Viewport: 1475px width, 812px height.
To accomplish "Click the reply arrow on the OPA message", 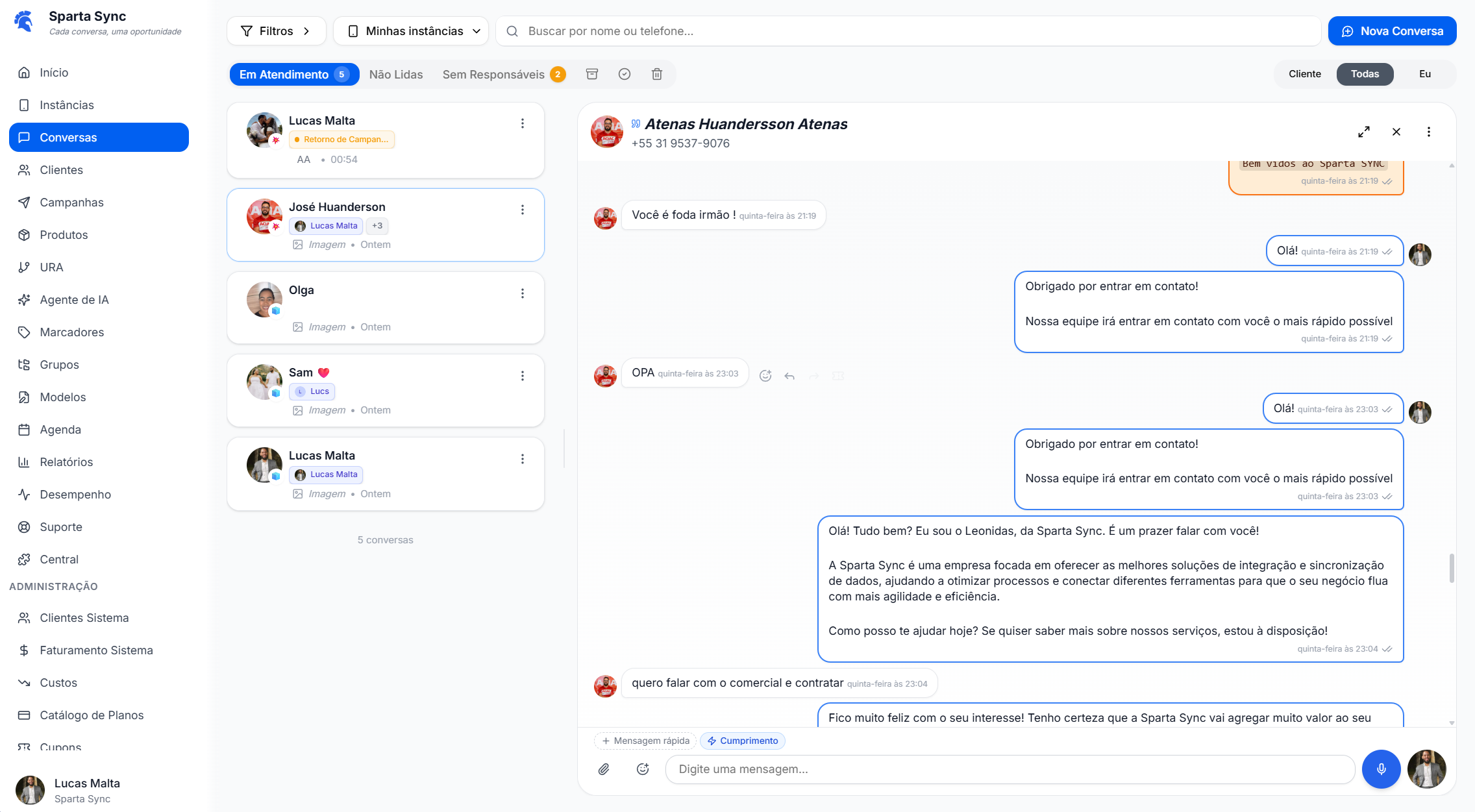I will point(789,376).
